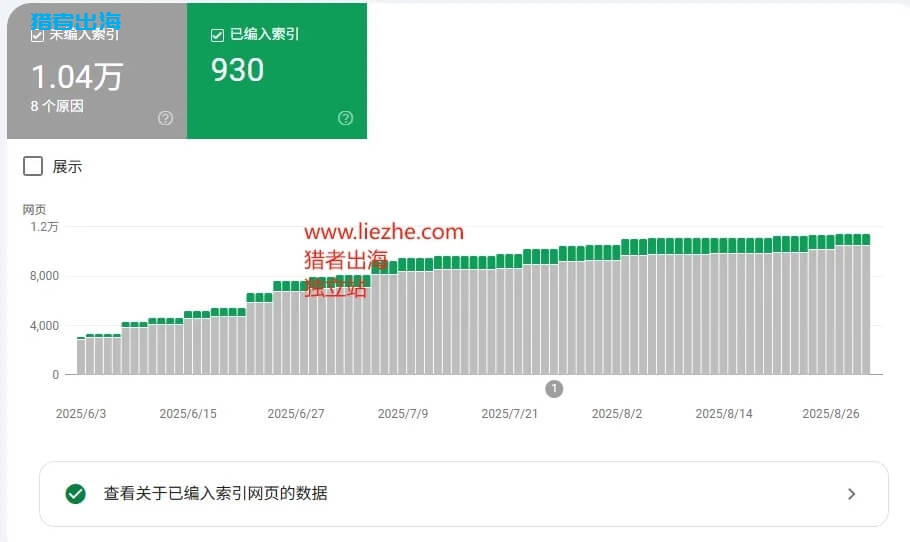Toggle the 未编入索引 checkbox
The width and height of the screenshot is (910, 542).
click(37, 35)
